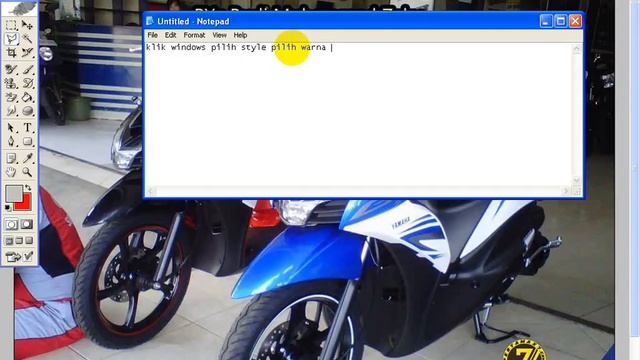Image resolution: width=640 pixels, height=360 pixels.
Task: Select the Notes tool
Action: point(11,158)
